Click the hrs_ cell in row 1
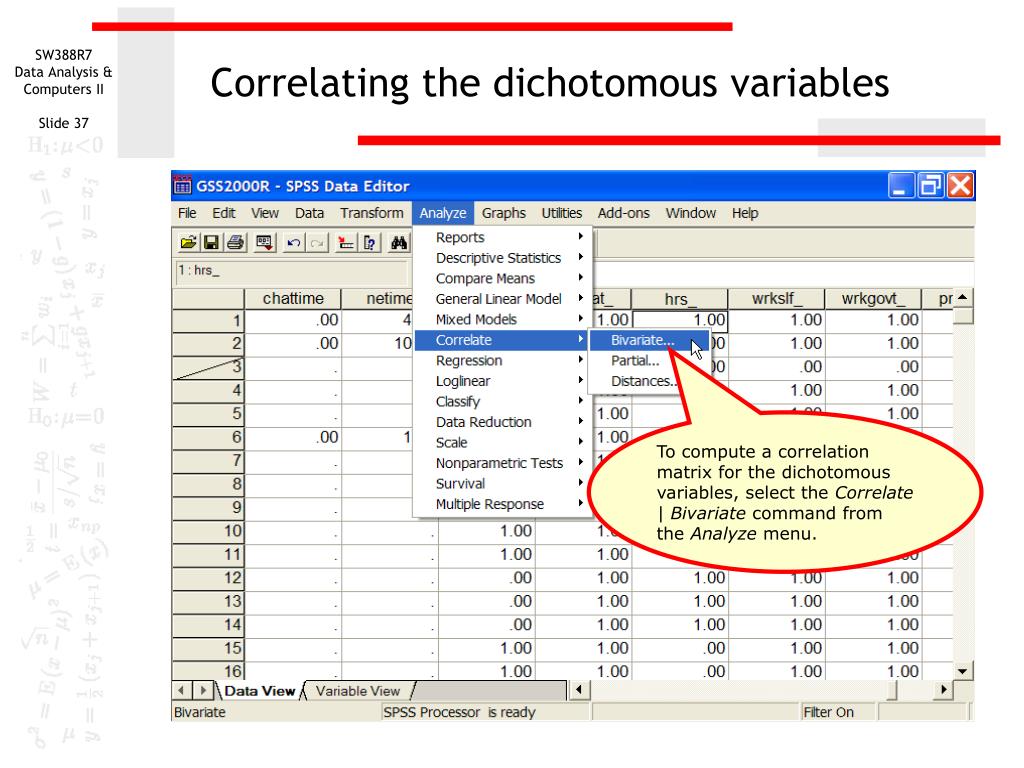1024x768 pixels. (x=679, y=320)
